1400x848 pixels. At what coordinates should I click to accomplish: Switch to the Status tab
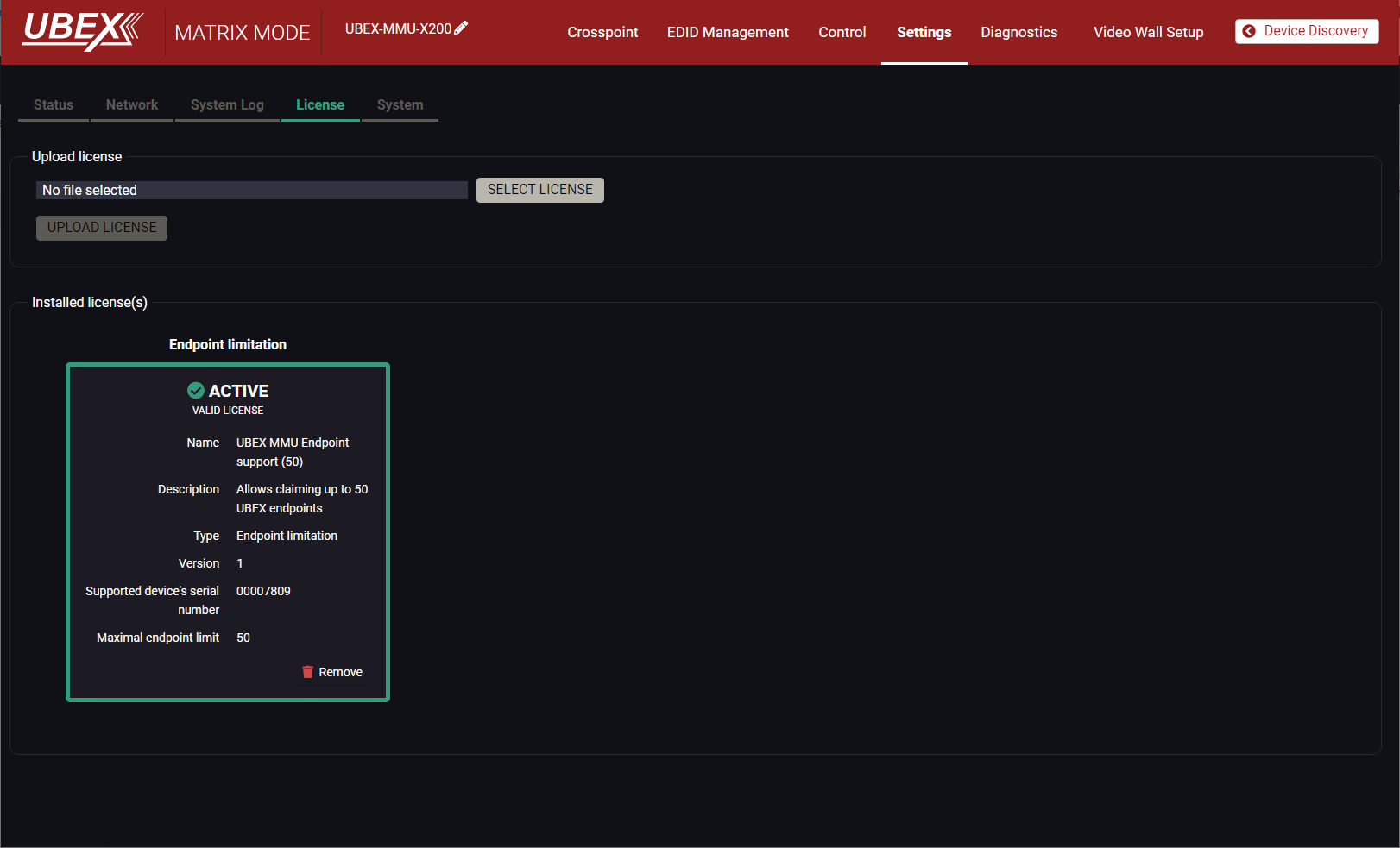point(54,104)
